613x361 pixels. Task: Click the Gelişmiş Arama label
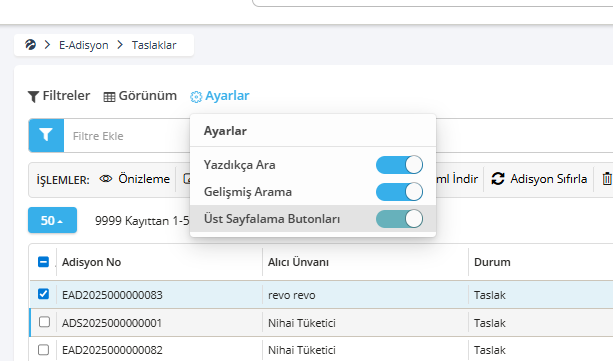click(x=248, y=192)
